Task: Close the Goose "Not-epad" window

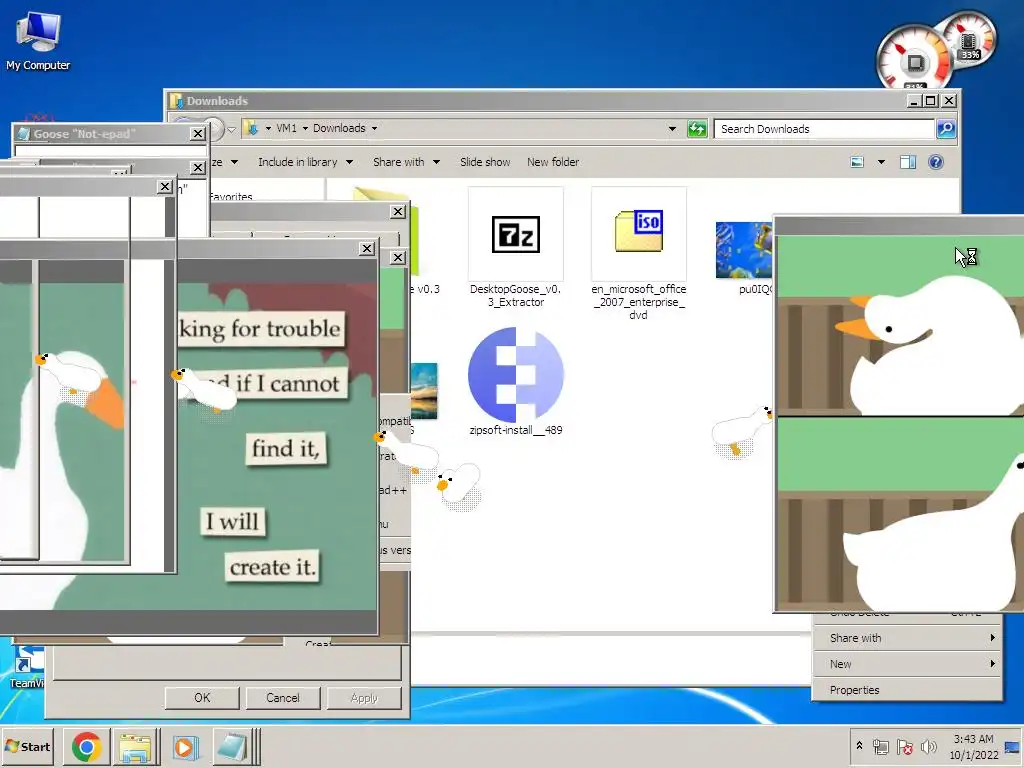Action: [x=198, y=134]
